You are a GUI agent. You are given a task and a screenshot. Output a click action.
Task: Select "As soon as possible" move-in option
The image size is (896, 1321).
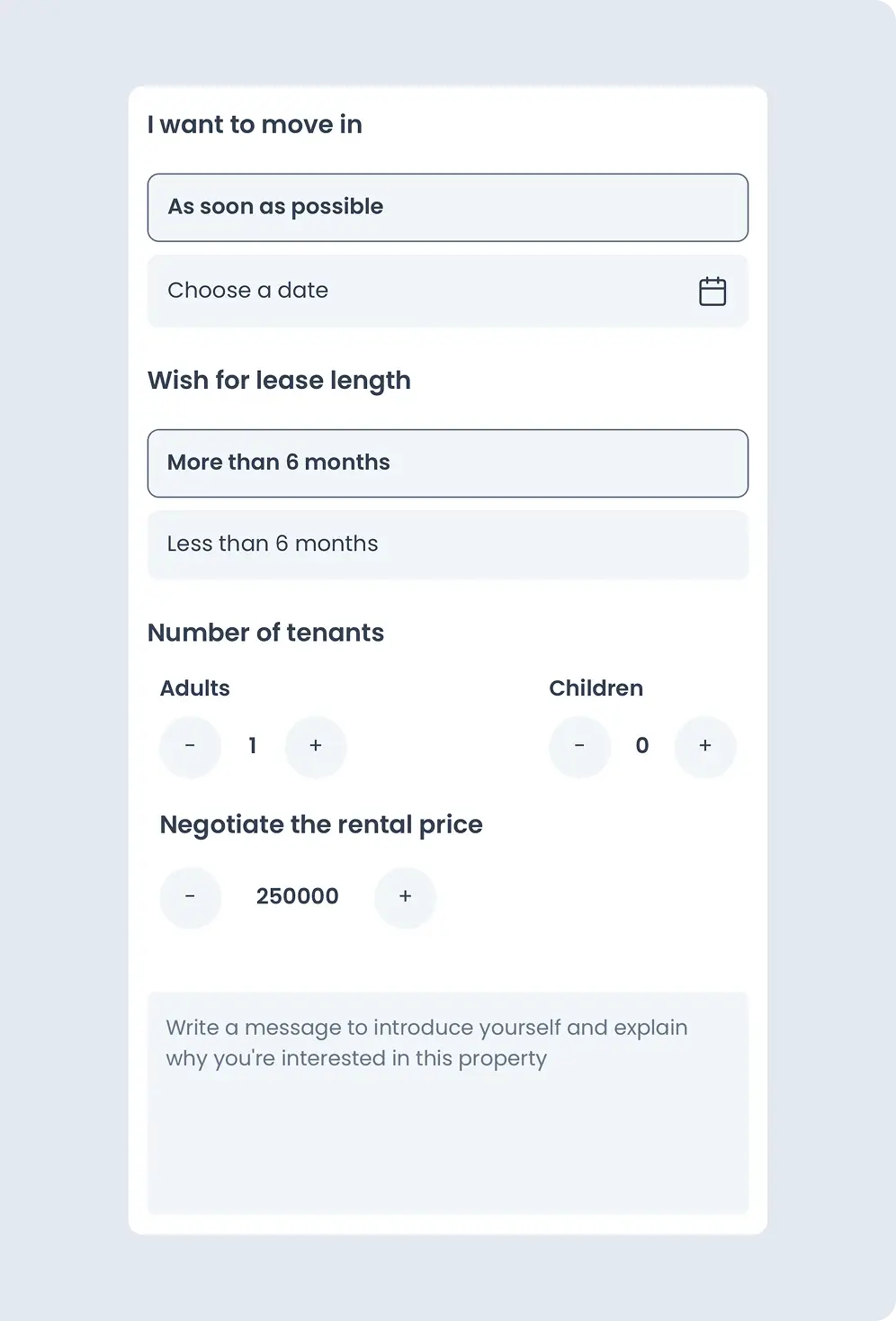click(x=447, y=208)
